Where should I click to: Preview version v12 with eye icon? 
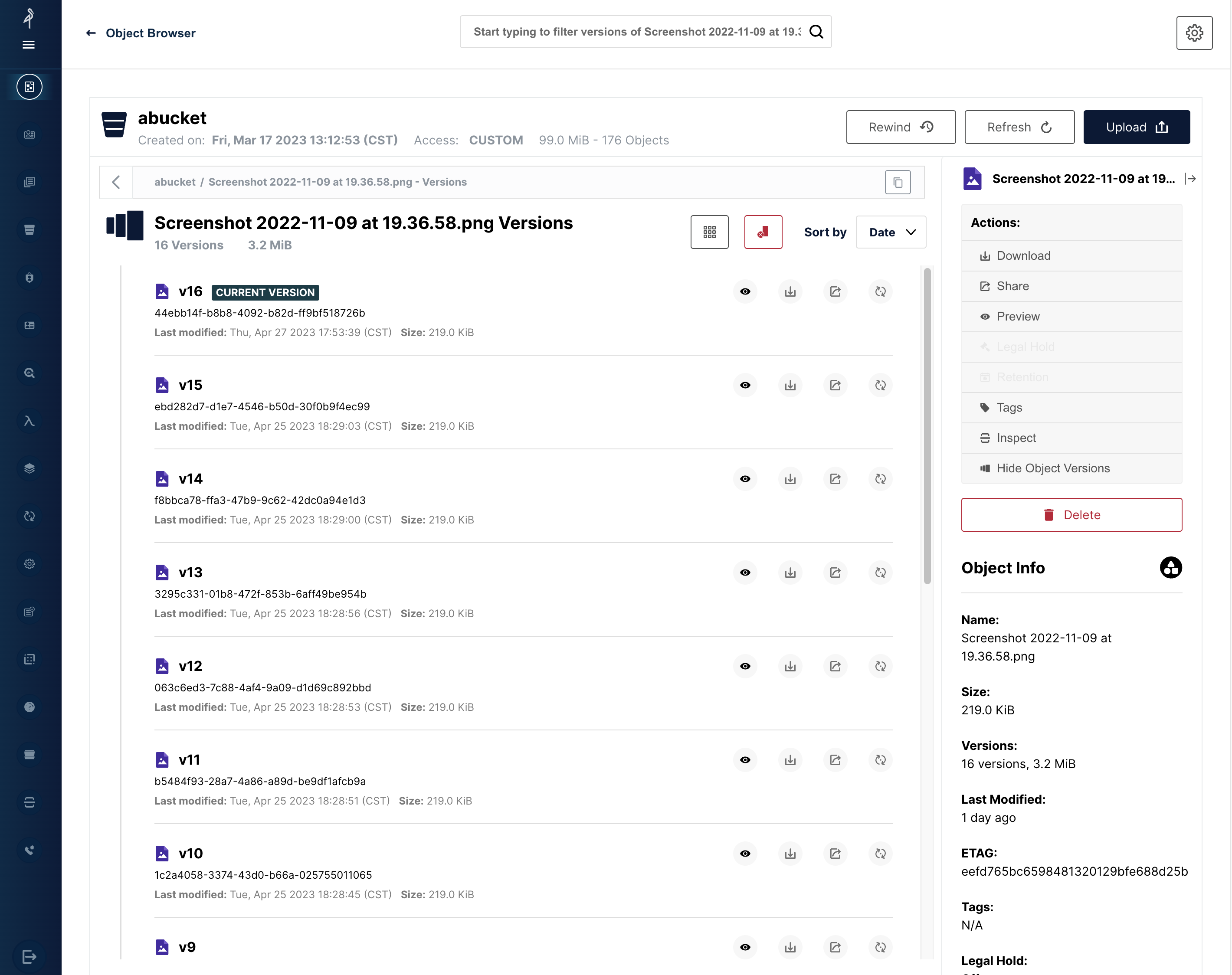745,666
